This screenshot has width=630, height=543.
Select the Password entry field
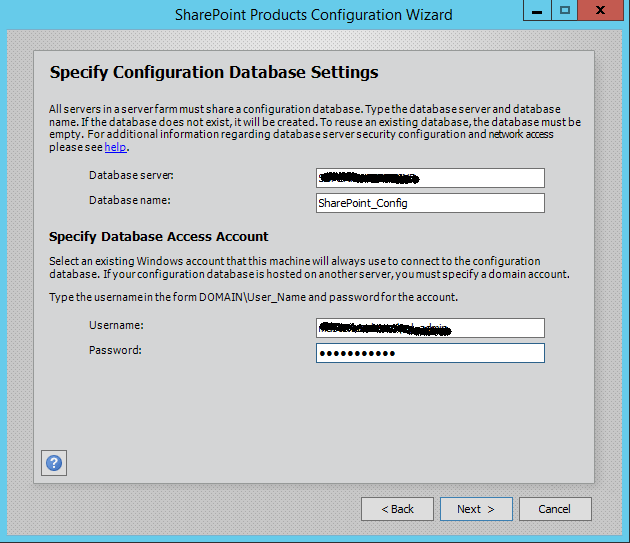coord(430,353)
